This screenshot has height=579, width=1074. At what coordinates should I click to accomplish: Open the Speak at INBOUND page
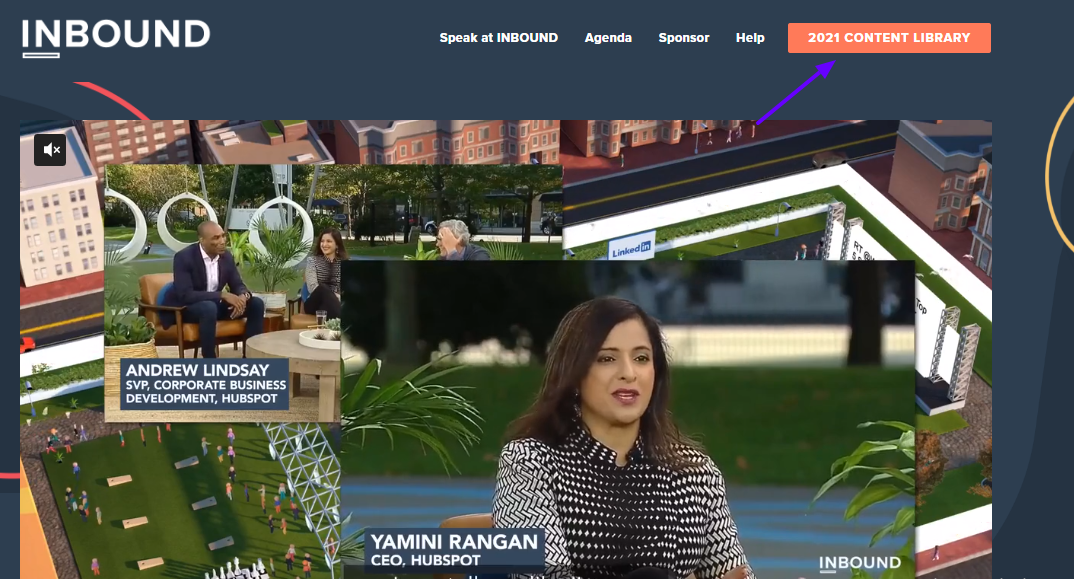click(x=498, y=38)
